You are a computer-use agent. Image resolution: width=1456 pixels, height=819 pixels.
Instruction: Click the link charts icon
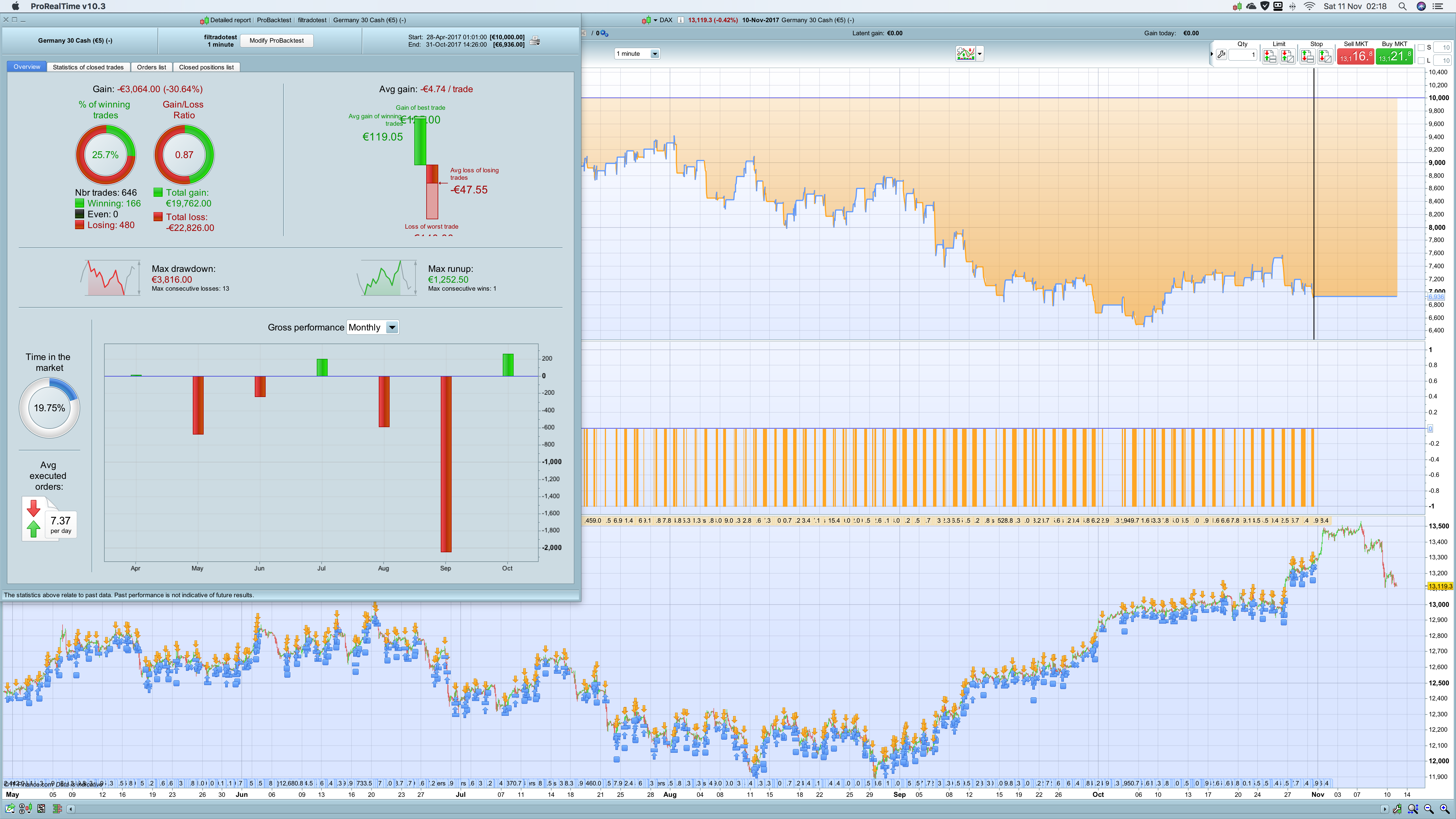(25, 809)
